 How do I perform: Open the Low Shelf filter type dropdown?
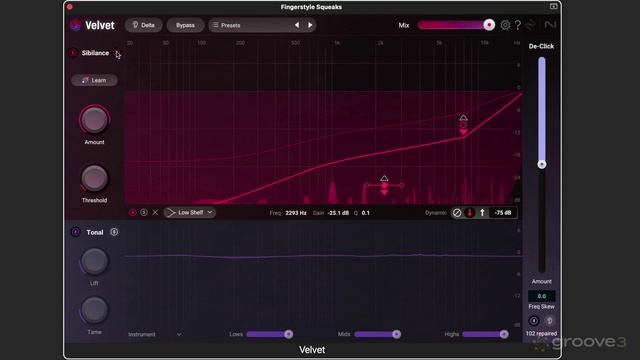coord(190,212)
